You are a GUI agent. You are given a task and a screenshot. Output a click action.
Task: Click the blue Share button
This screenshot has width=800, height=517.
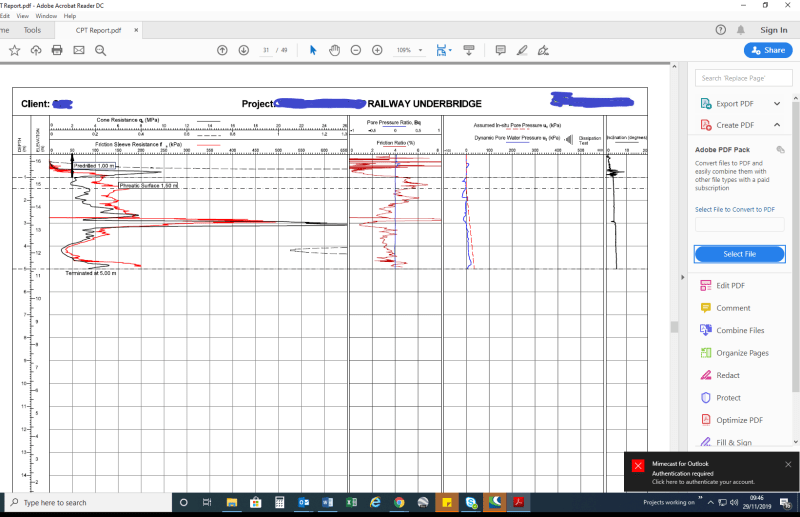(768, 50)
